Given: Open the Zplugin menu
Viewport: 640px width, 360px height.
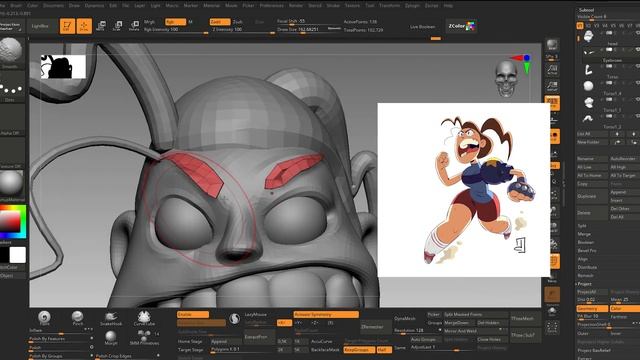Looking at the screenshot, I should click(x=413, y=5).
